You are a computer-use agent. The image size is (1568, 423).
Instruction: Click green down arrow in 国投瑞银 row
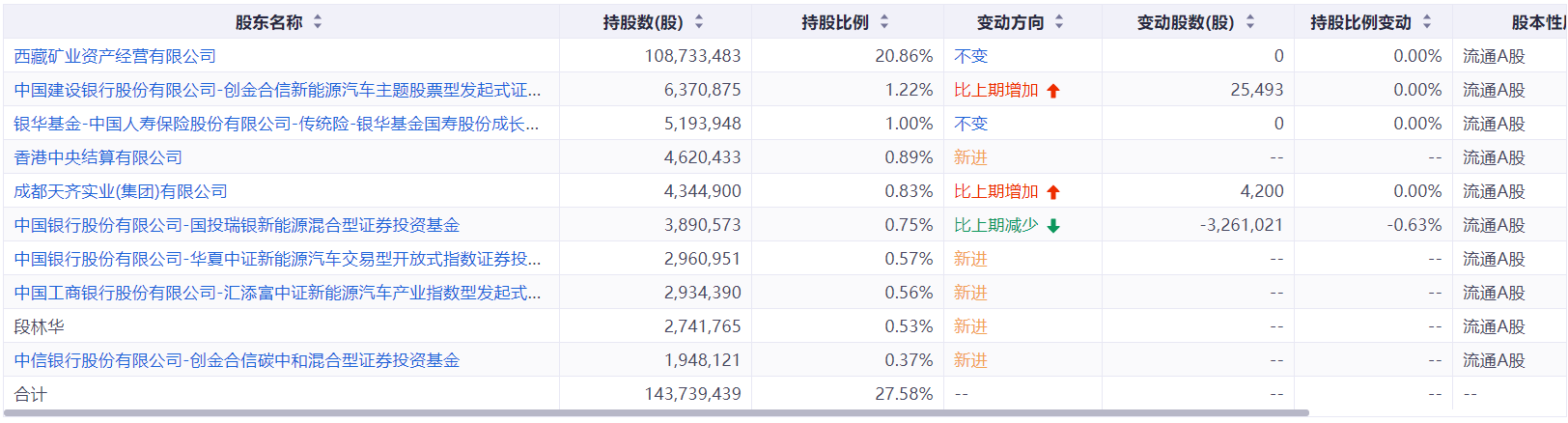1053,226
